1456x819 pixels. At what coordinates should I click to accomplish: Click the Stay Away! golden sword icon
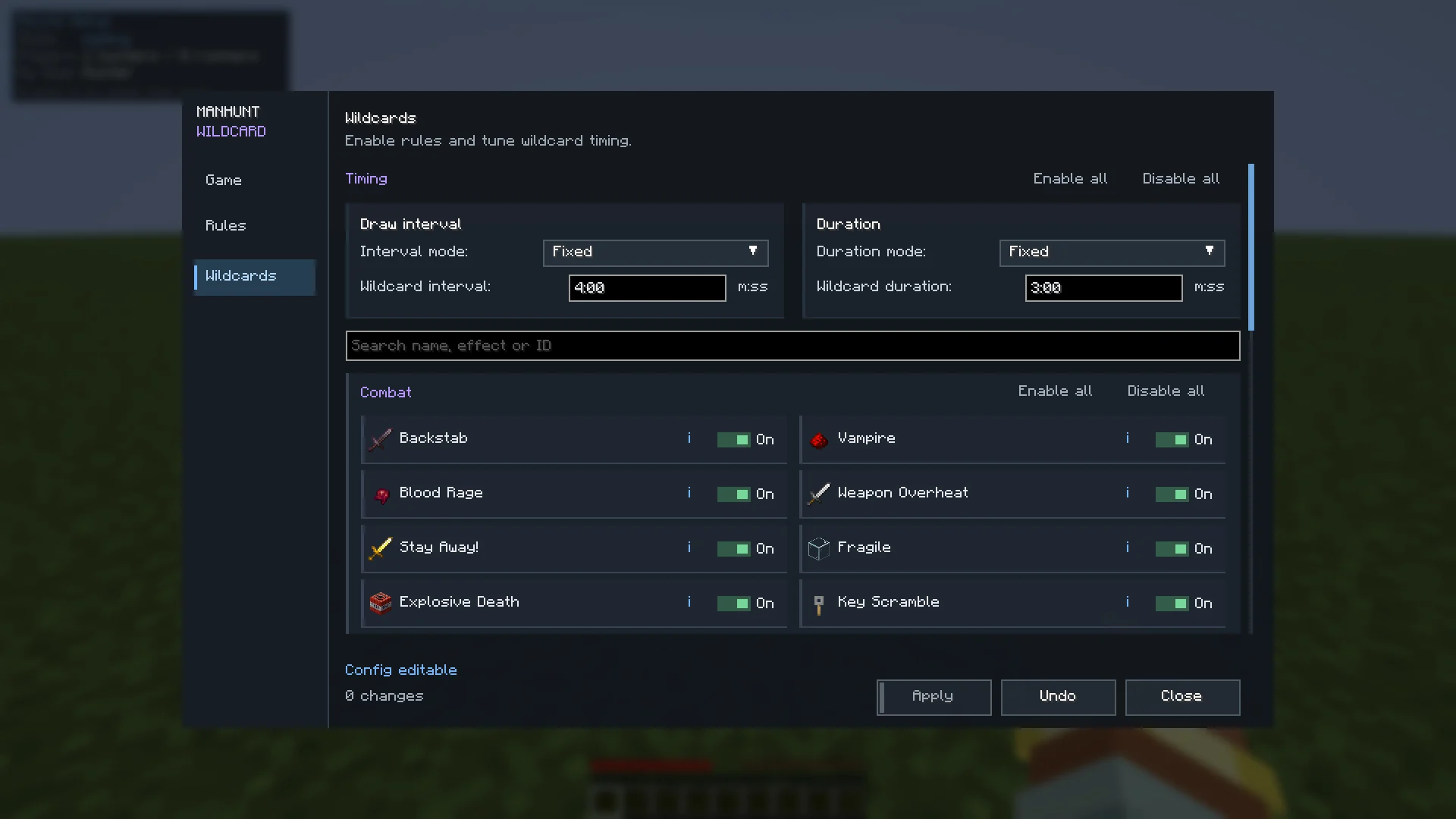click(x=380, y=548)
